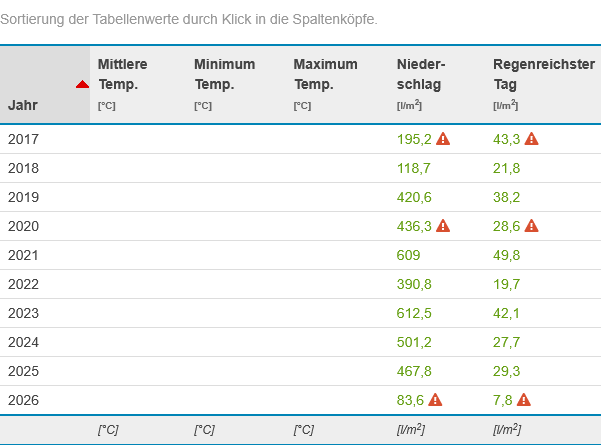Click the 2026 year cell
601x445 pixels.
[x=23, y=400]
